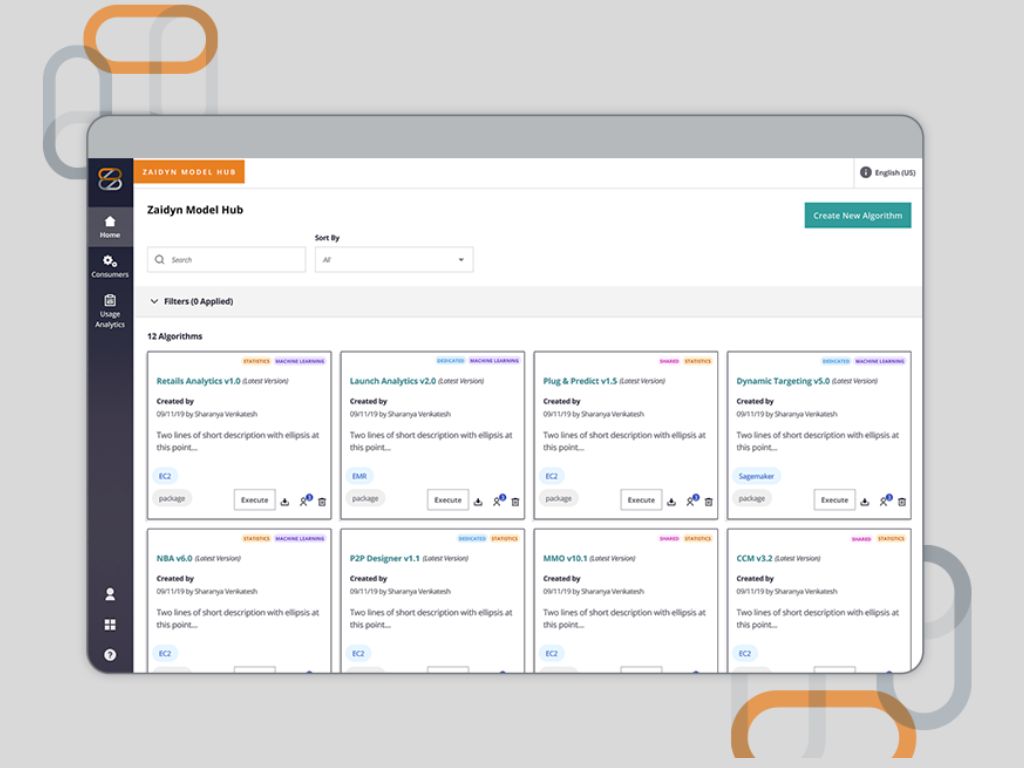The image size is (1024, 768).
Task: Open the Sort By dropdown
Action: click(x=394, y=260)
